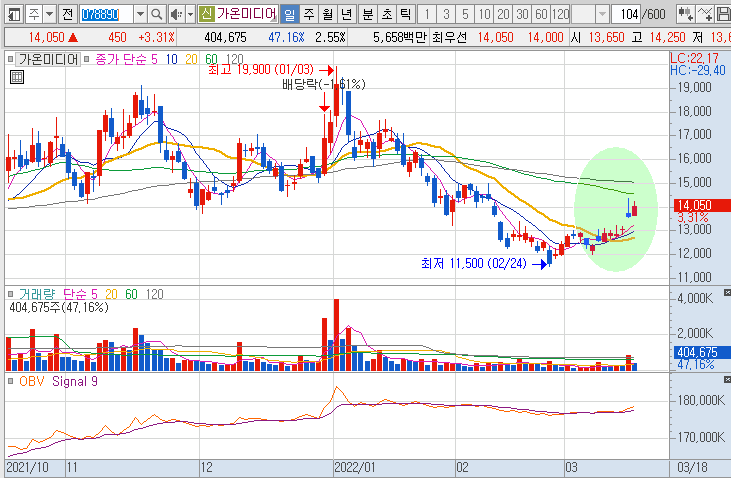Select the 틱 tick period tab
Viewport: 731px width, 478px height.
pos(405,14)
